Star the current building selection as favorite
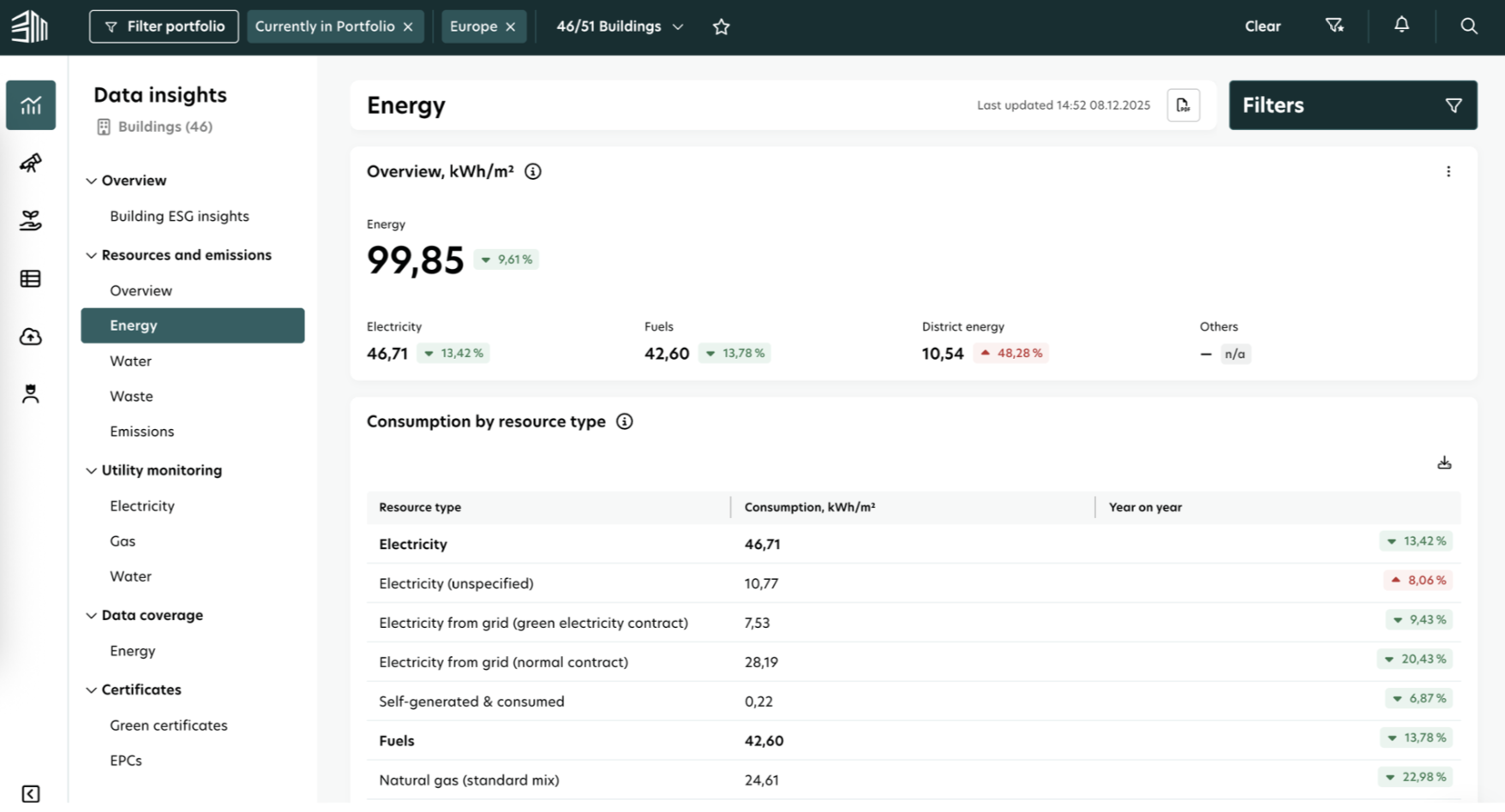The width and height of the screenshot is (1505, 812). coord(721,27)
